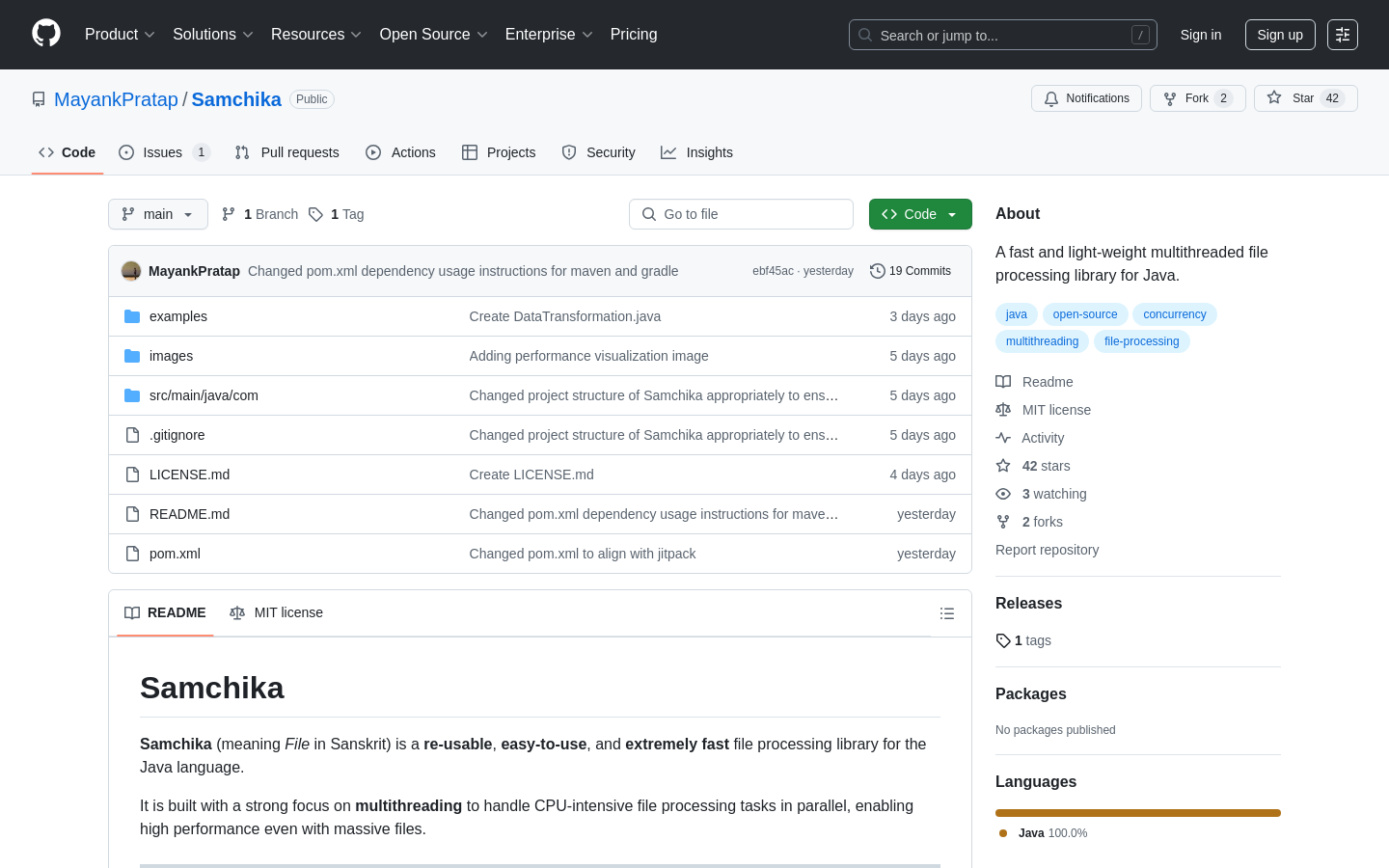Image resolution: width=1389 pixels, height=868 pixels.
Task: Open the images folder
Action: (171, 356)
